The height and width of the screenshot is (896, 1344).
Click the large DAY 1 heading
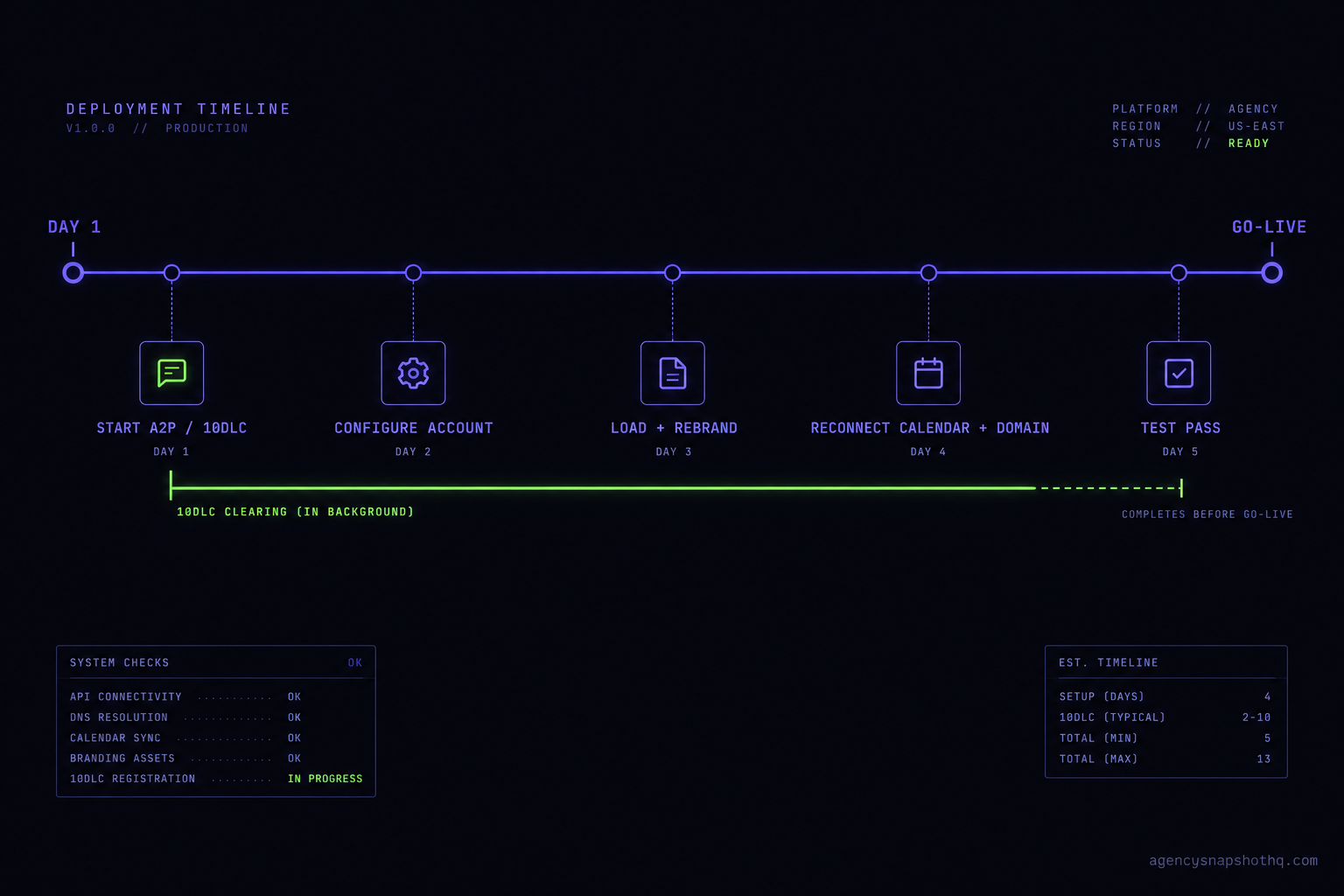(x=74, y=227)
